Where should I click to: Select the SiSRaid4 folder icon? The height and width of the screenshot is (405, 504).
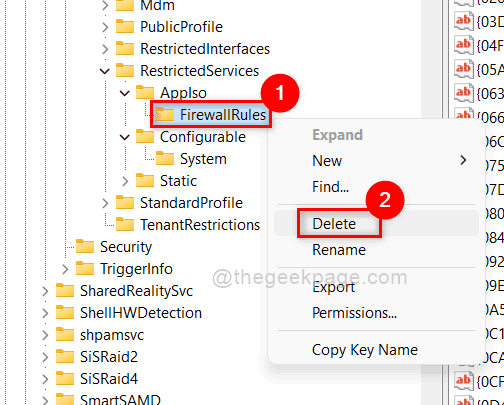pyautogui.click(x=65, y=378)
